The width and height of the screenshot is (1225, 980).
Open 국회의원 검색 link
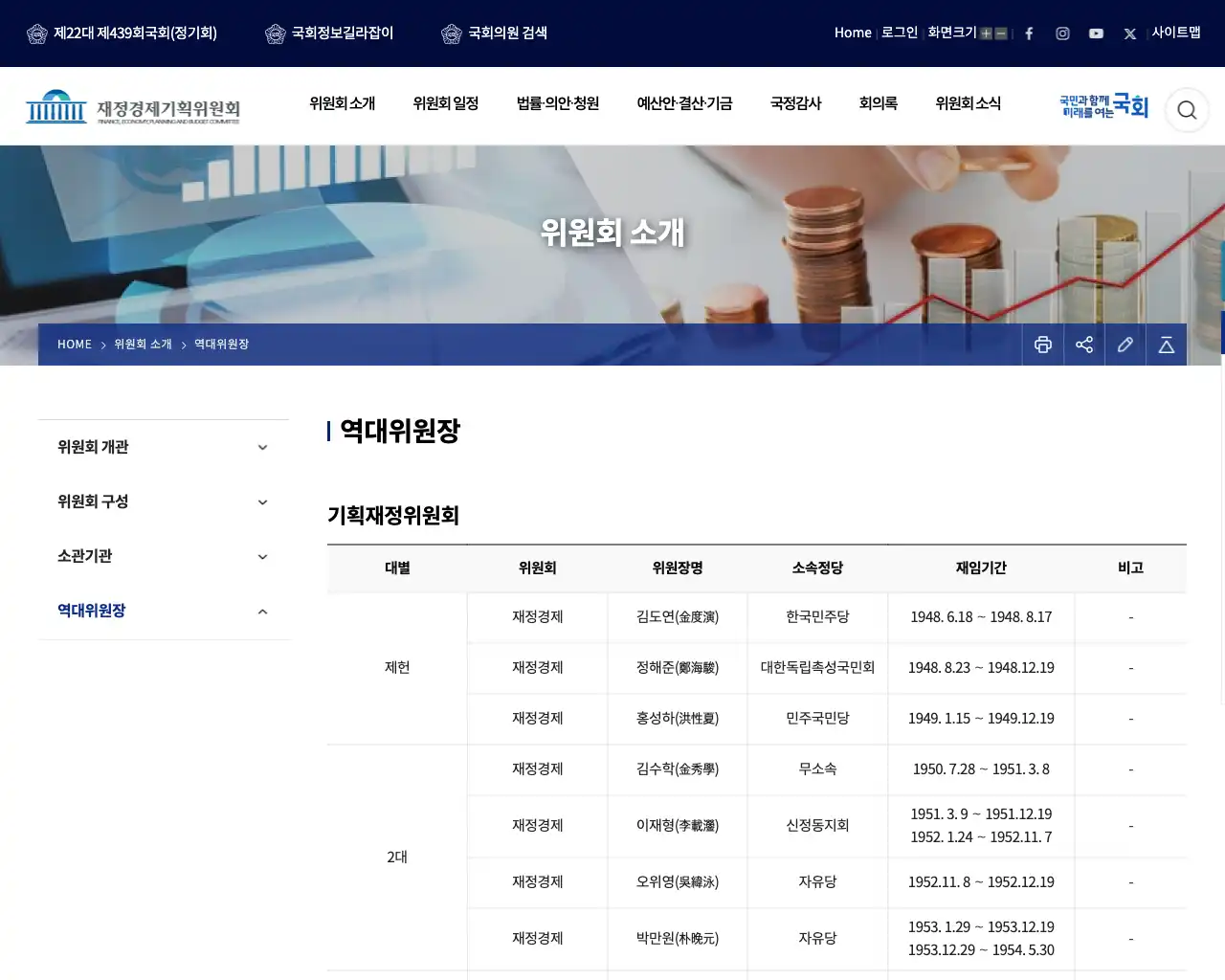tap(507, 33)
